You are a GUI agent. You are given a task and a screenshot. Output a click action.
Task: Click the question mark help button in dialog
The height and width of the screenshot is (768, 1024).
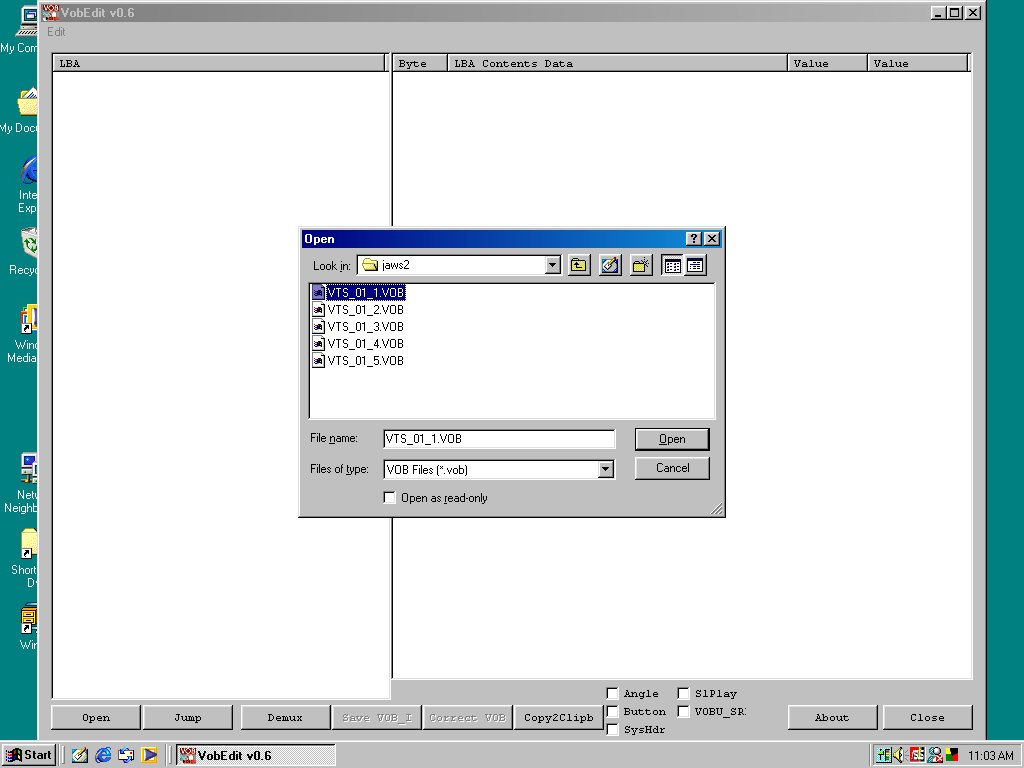click(x=694, y=239)
